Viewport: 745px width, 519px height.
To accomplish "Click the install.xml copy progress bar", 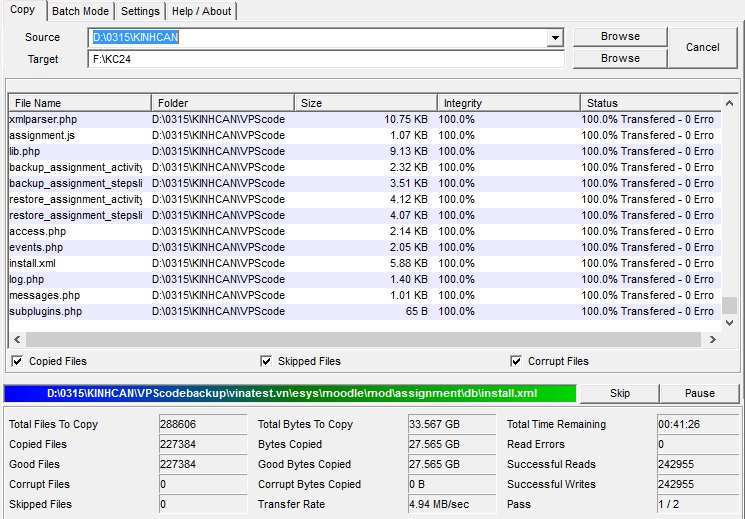I will point(290,393).
